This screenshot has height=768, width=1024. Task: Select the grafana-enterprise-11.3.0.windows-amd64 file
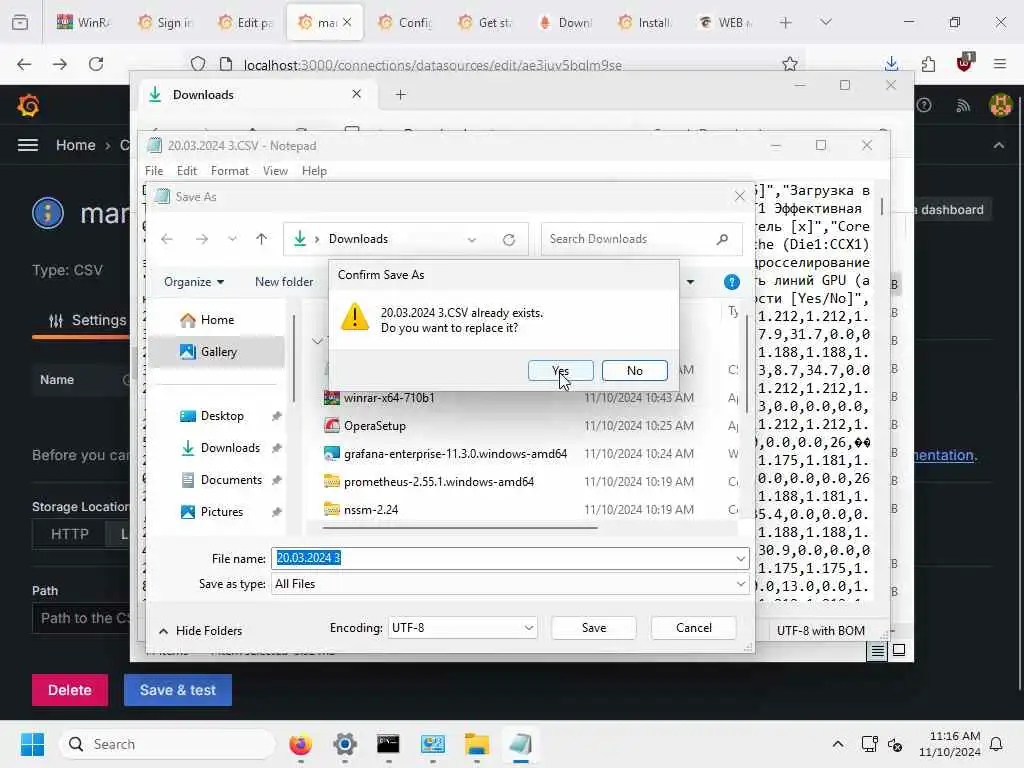[x=455, y=454]
